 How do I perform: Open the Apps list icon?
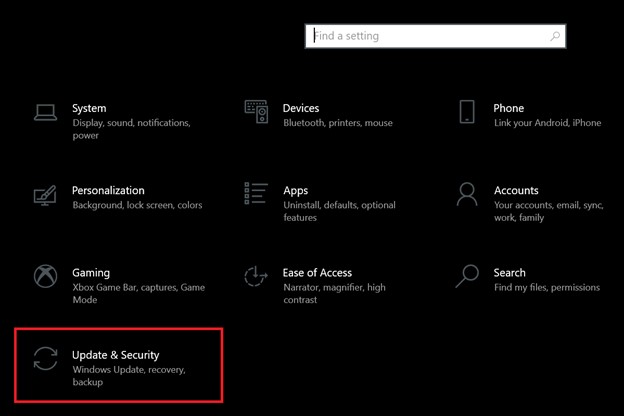(x=256, y=193)
